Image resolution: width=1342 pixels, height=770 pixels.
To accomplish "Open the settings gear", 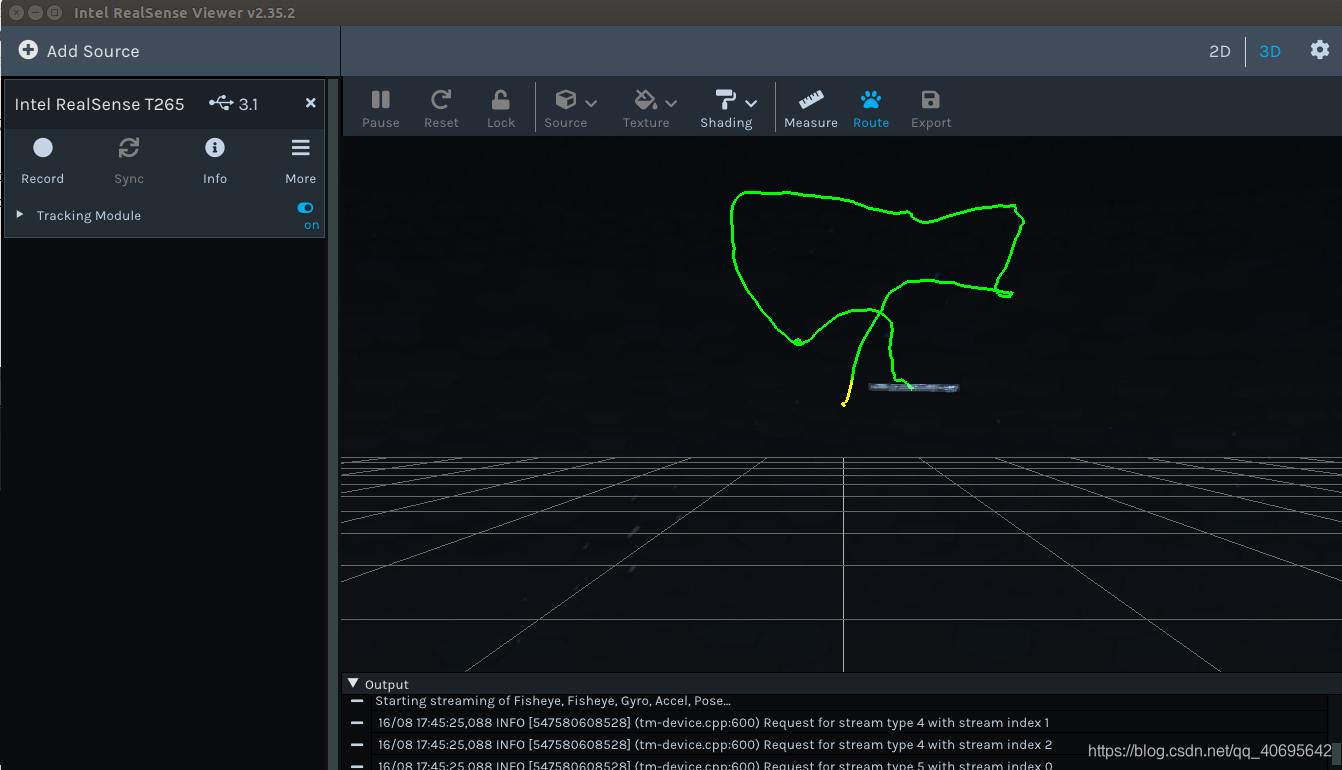I will 1320,50.
